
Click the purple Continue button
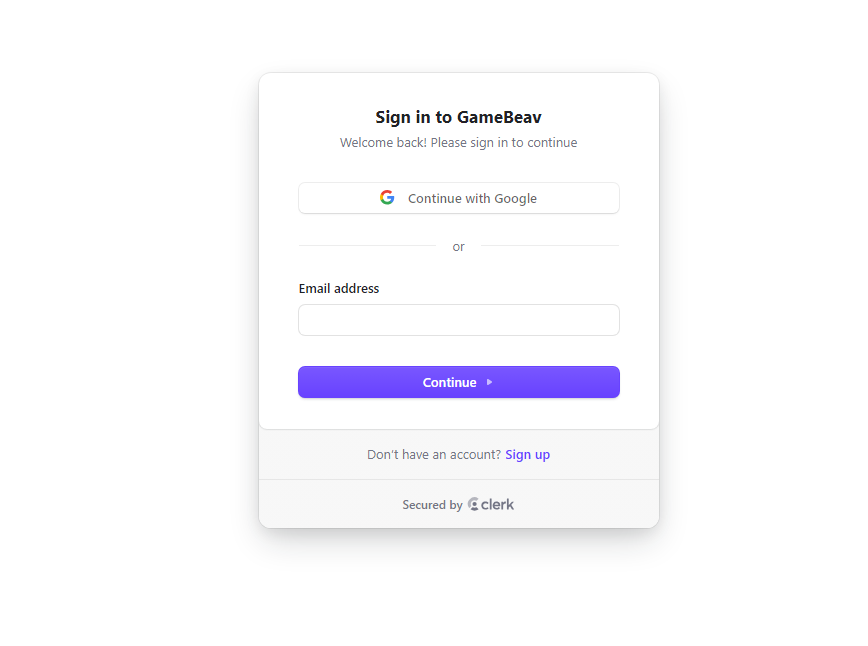tap(458, 382)
